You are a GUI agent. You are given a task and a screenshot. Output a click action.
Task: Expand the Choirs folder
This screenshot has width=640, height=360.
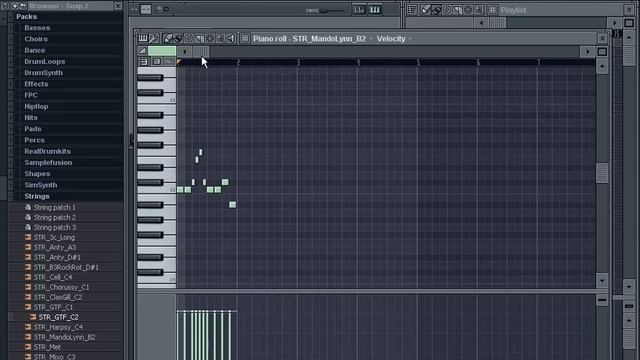pos(36,39)
